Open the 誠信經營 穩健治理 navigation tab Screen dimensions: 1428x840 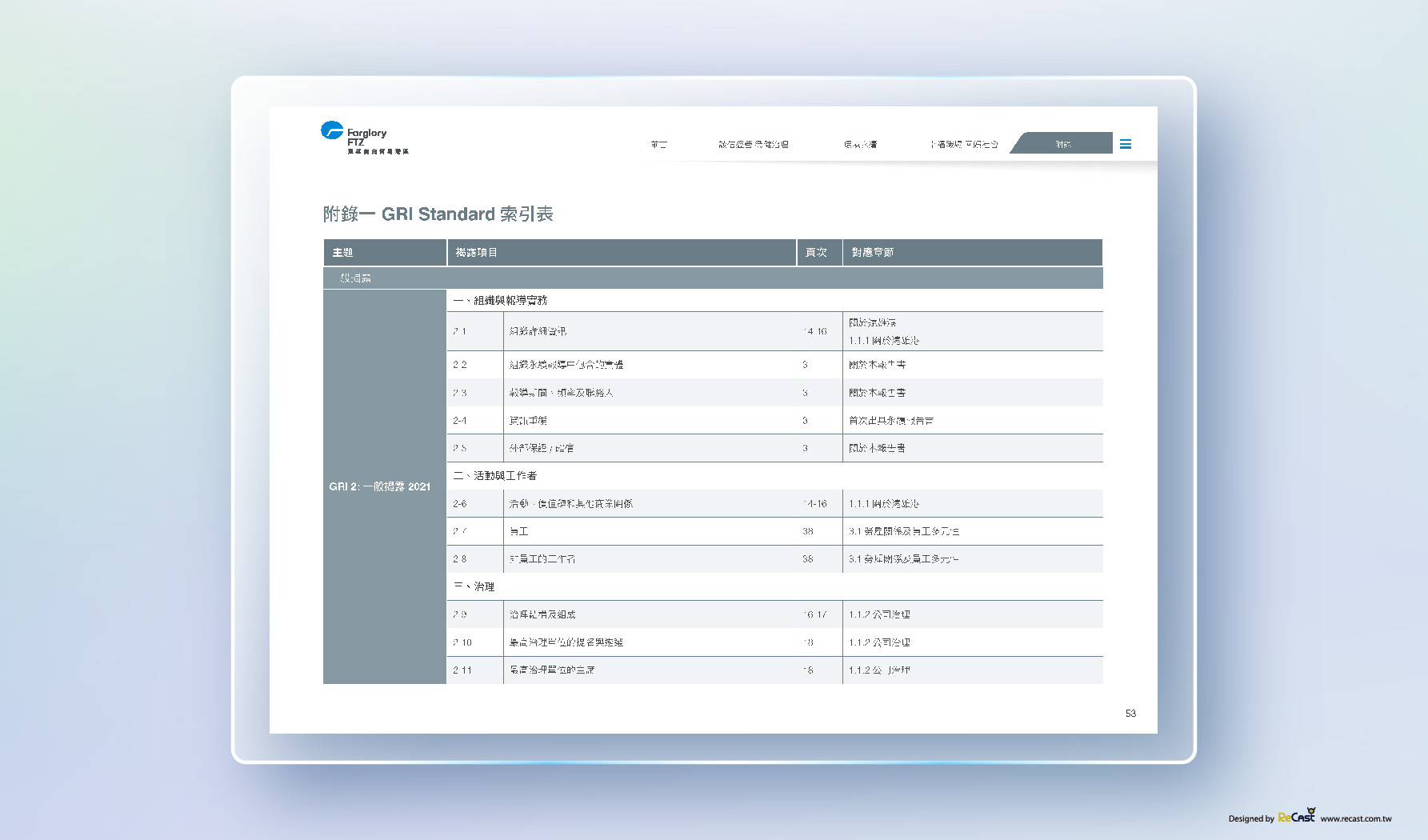(x=753, y=144)
